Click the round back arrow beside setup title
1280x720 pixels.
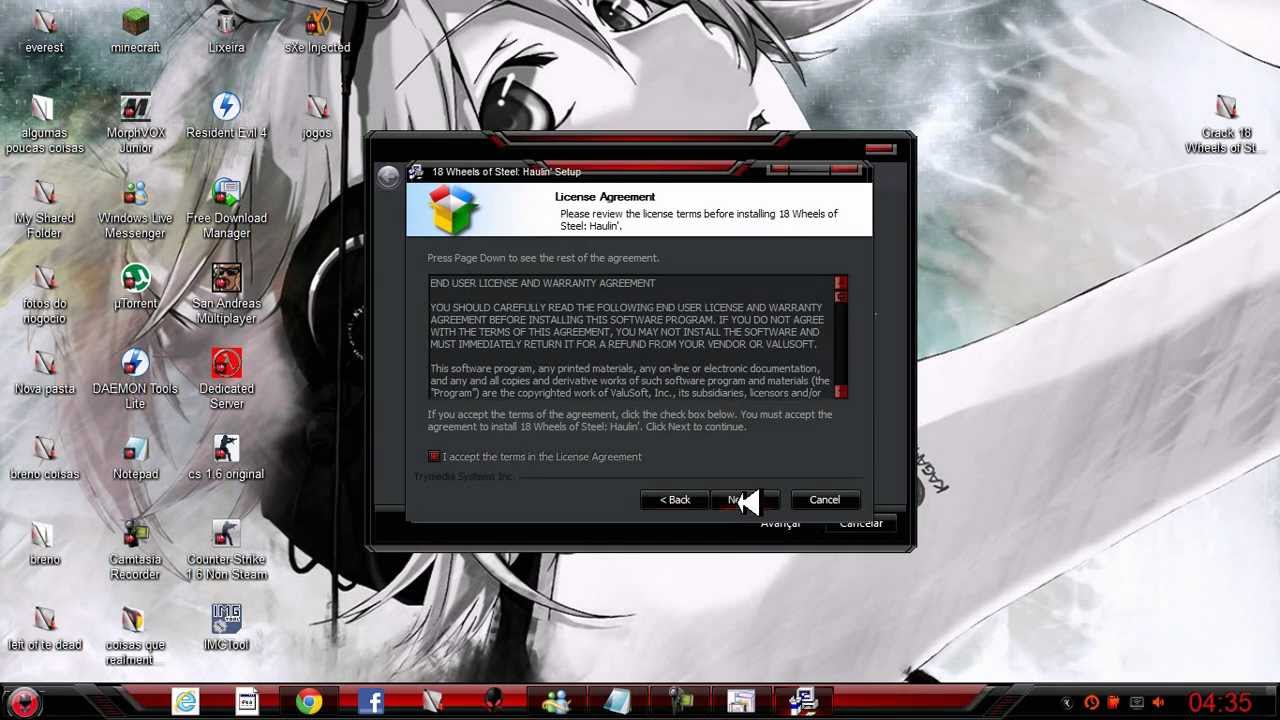(388, 176)
